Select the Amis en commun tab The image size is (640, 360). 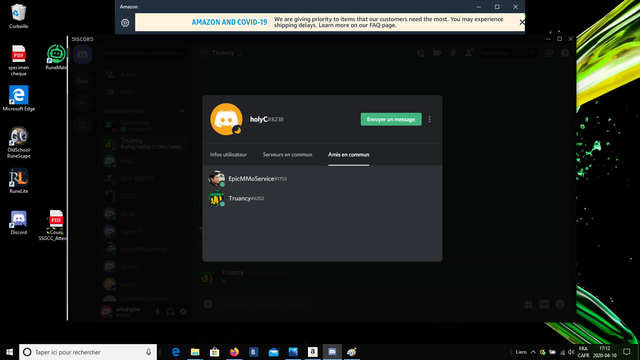click(x=349, y=155)
